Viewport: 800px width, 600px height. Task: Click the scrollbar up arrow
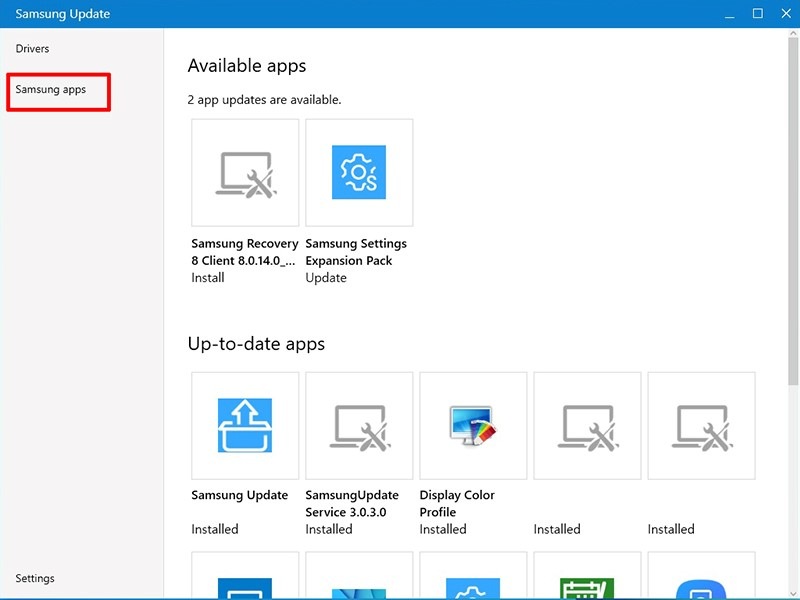tap(793, 33)
